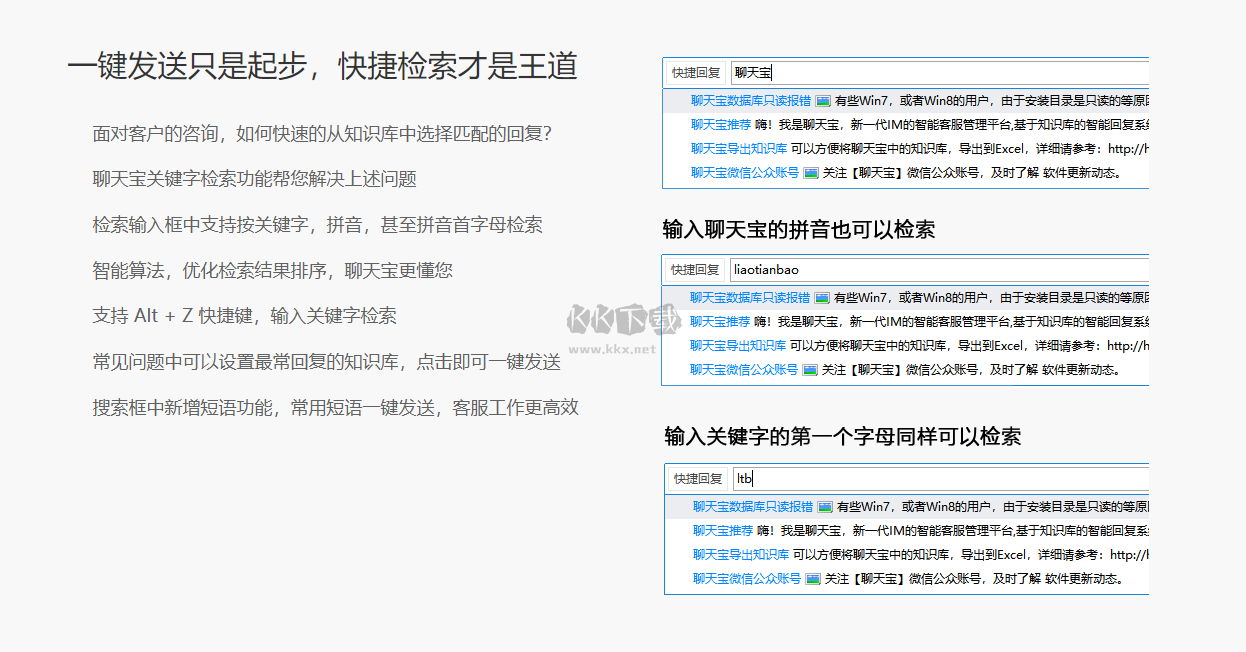Viewport: 1246px width, 652px height.
Task: Click 嗨！我是聊天宝 description in 聊天宝 query panel
Action: (x=952, y=125)
